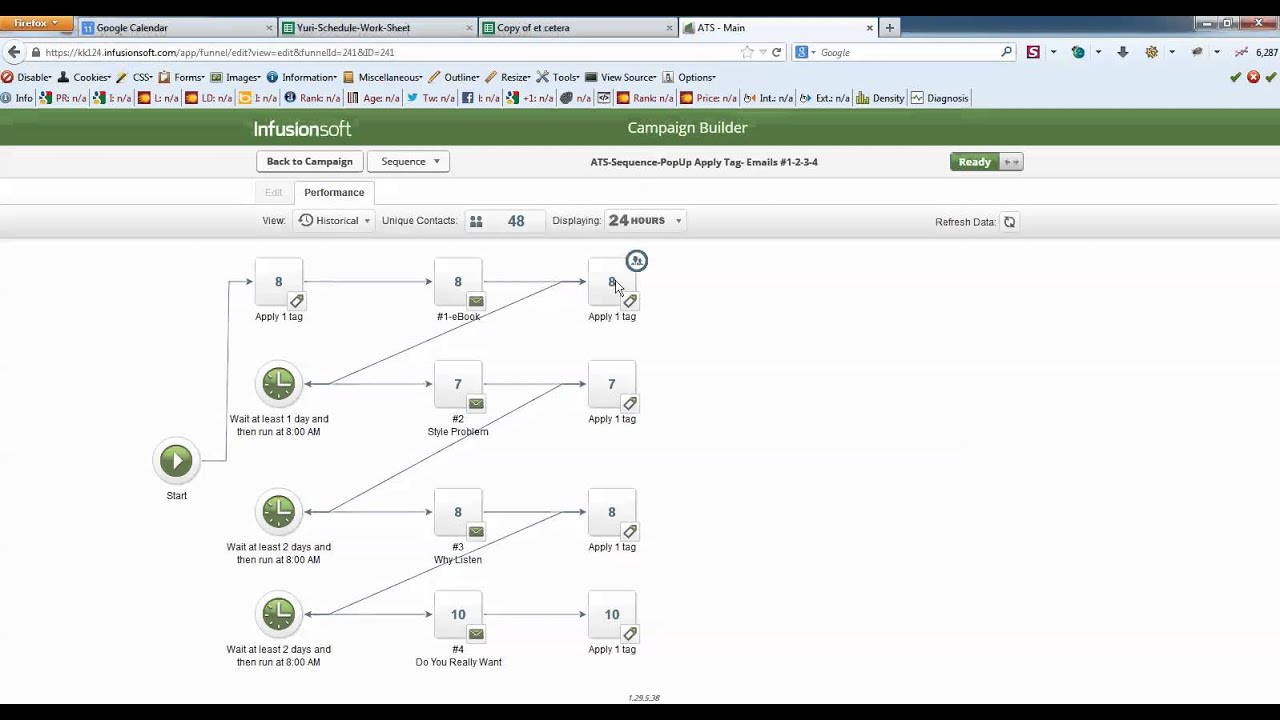Open the 24 HOURS display dropdown
The image size is (1280, 720).
coord(645,221)
